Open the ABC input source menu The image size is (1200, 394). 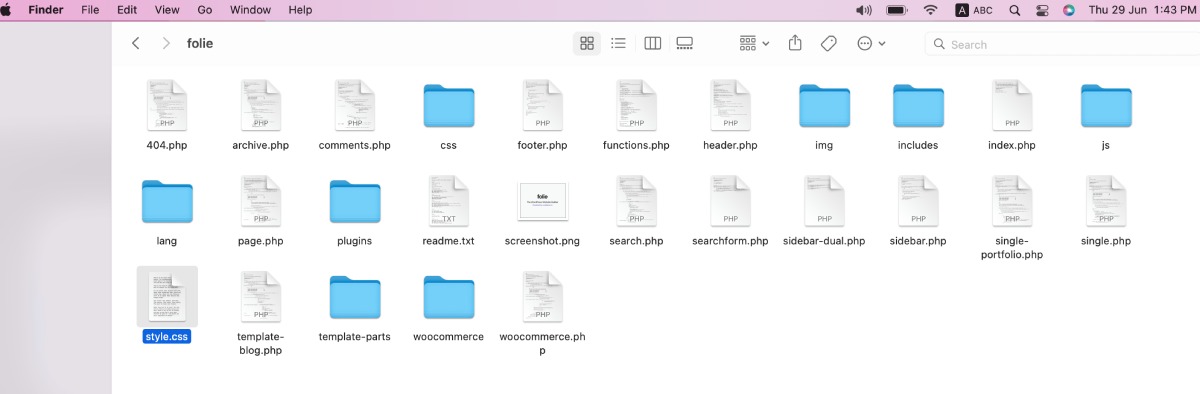click(x=974, y=9)
